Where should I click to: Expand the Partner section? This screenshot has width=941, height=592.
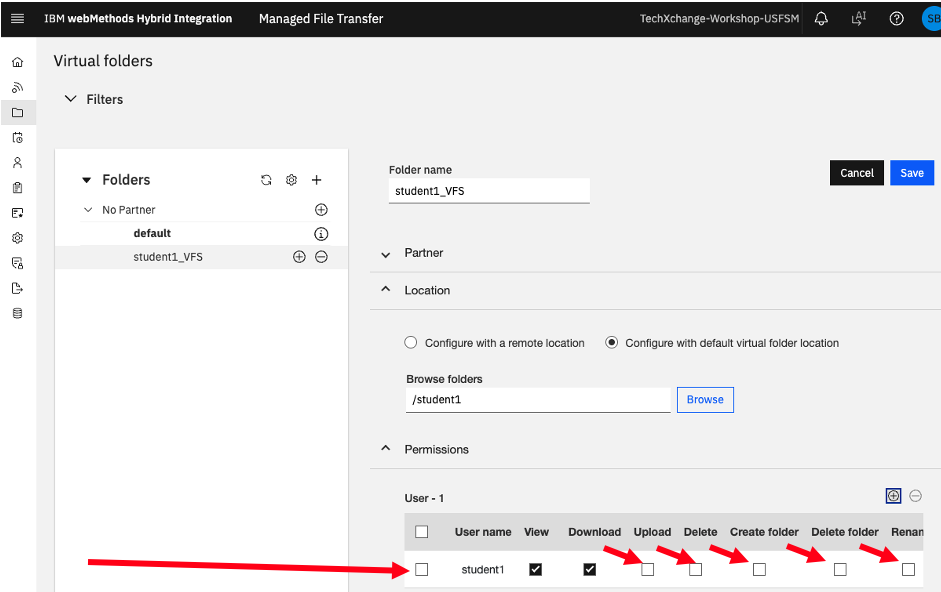[x=385, y=255]
